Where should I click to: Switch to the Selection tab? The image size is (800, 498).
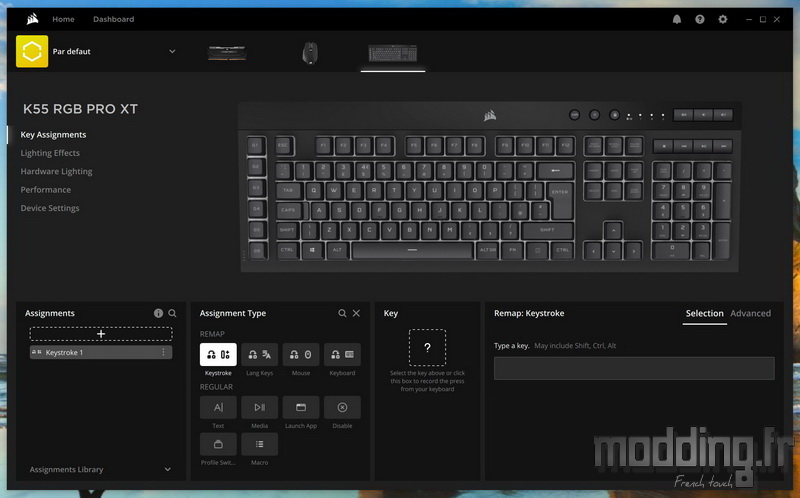pos(704,313)
